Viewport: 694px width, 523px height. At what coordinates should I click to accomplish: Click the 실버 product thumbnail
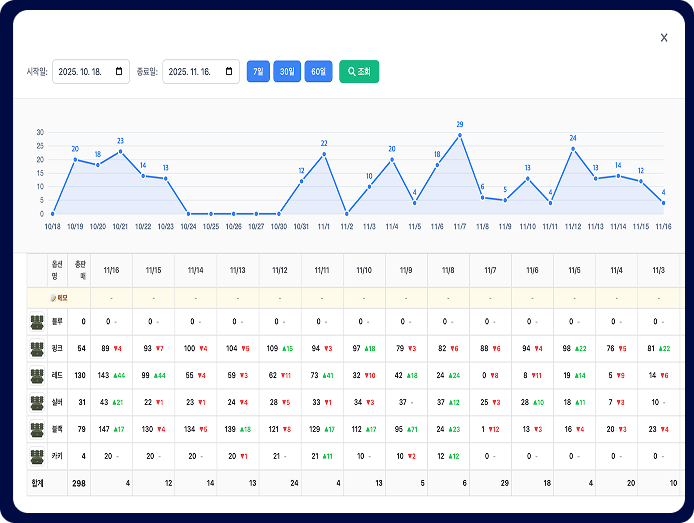pyautogui.click(x=37, y=403)
